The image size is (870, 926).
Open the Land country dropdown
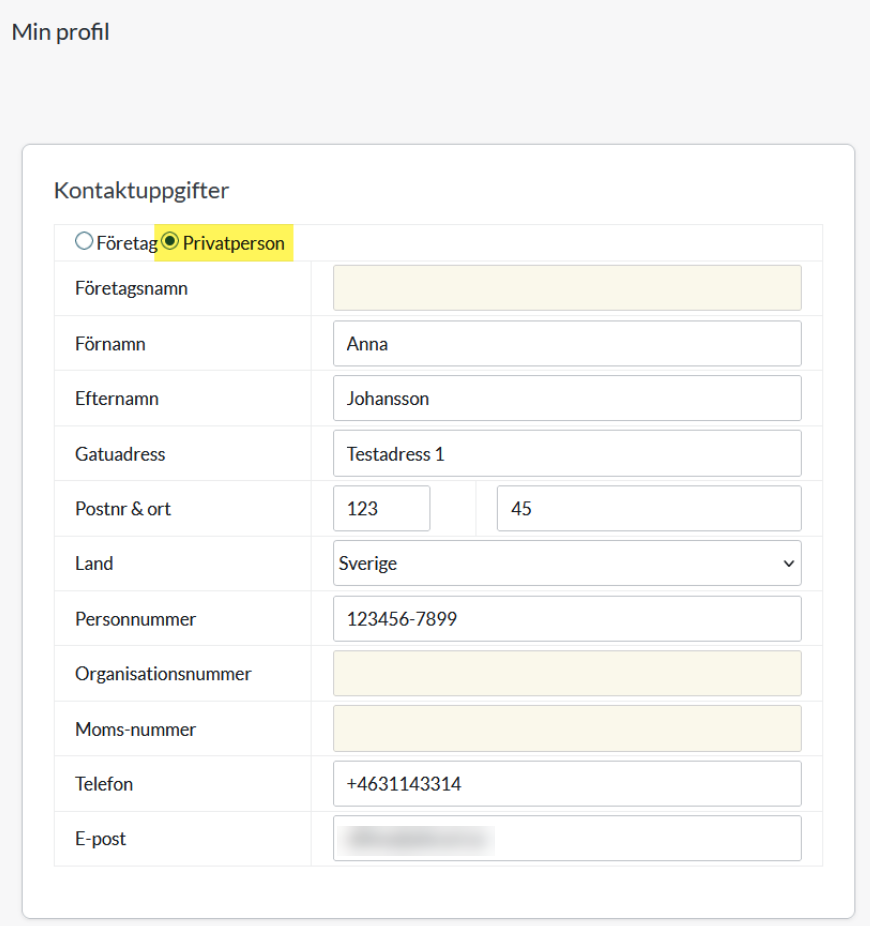(x=567, y=563)
